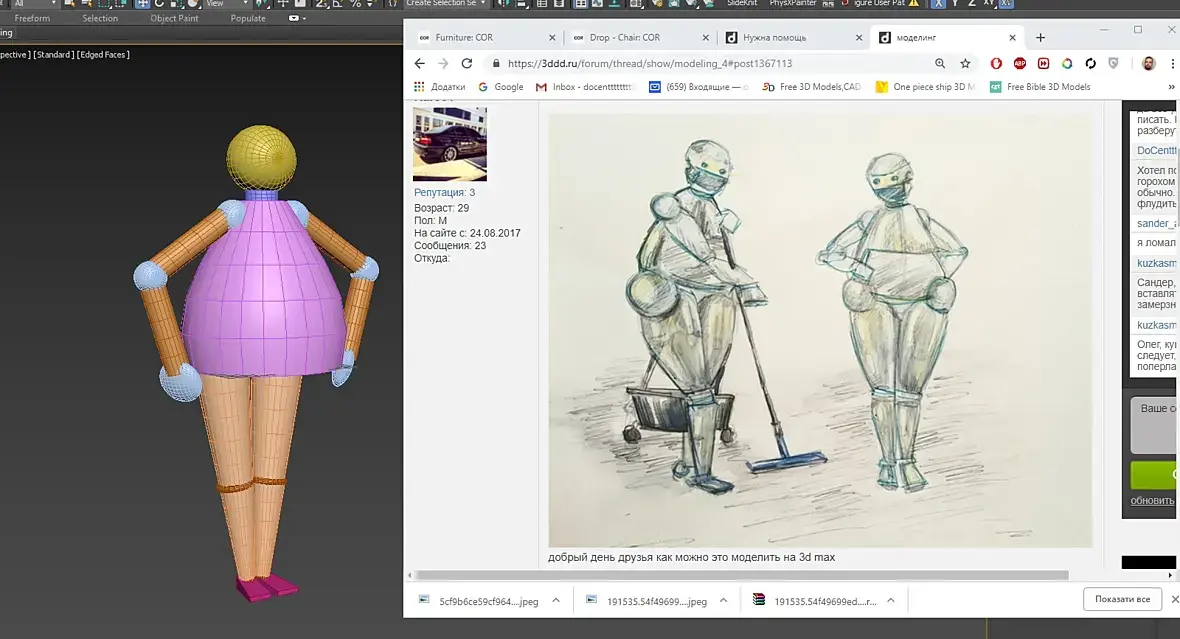Switch to the Нужна помощь tab
The width and height of the screenshot is (1180, 639).
click(x=792, y=38)
